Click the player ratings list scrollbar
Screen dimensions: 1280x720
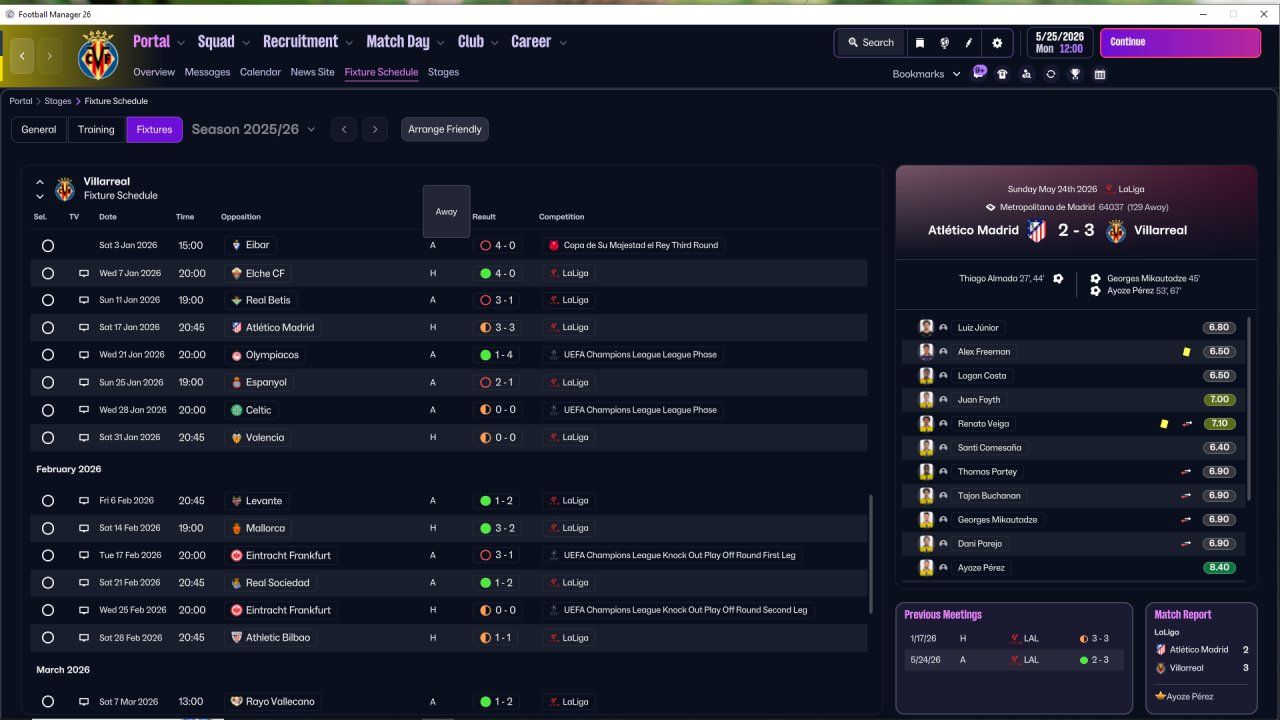click(1250, 408)
